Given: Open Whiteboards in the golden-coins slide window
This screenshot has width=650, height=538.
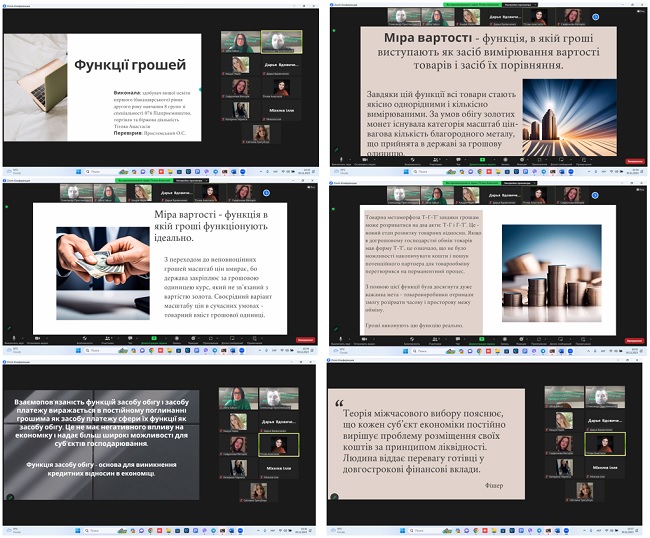Looking at the screenshot, I should 561,160.
